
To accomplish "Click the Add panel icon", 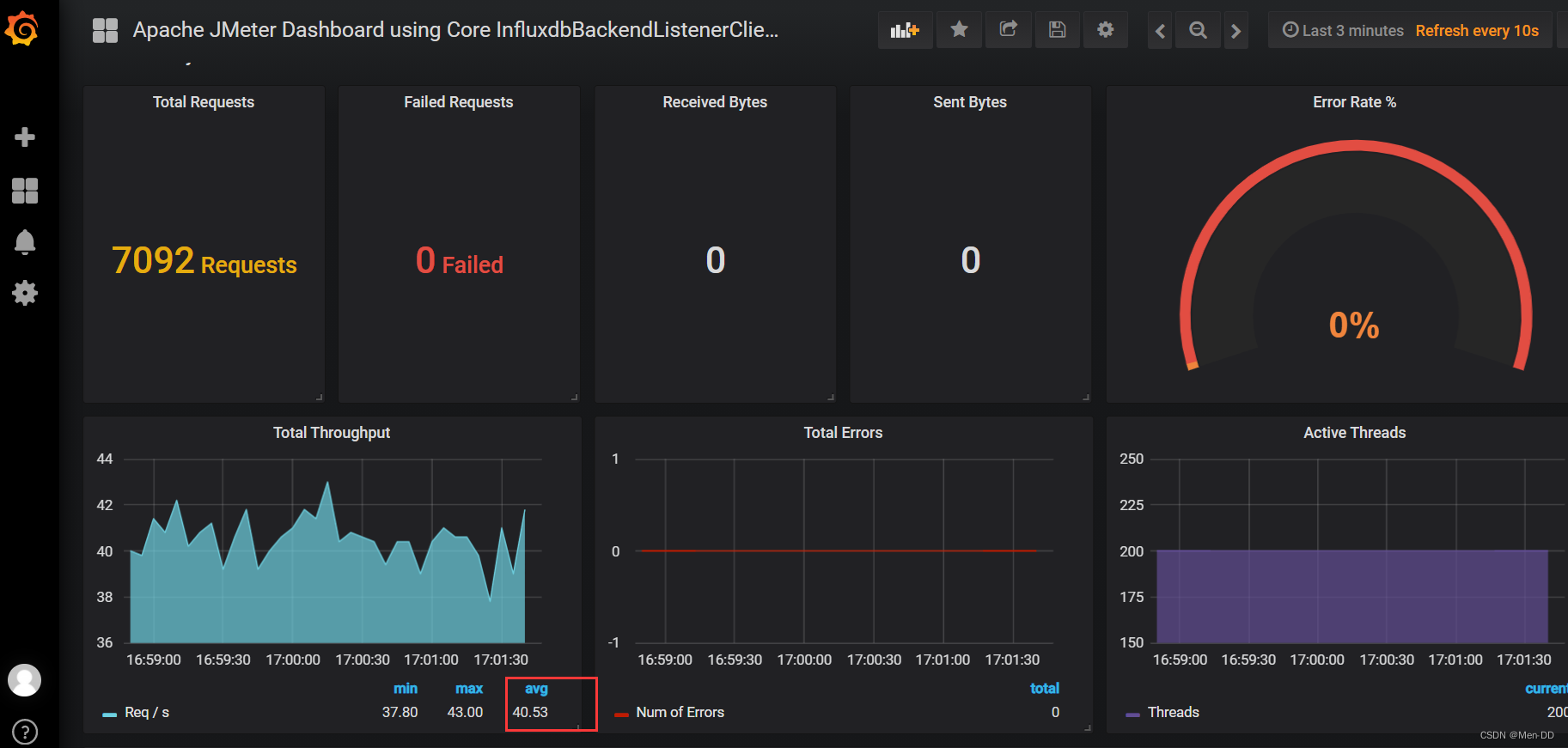I will [905, 30].
